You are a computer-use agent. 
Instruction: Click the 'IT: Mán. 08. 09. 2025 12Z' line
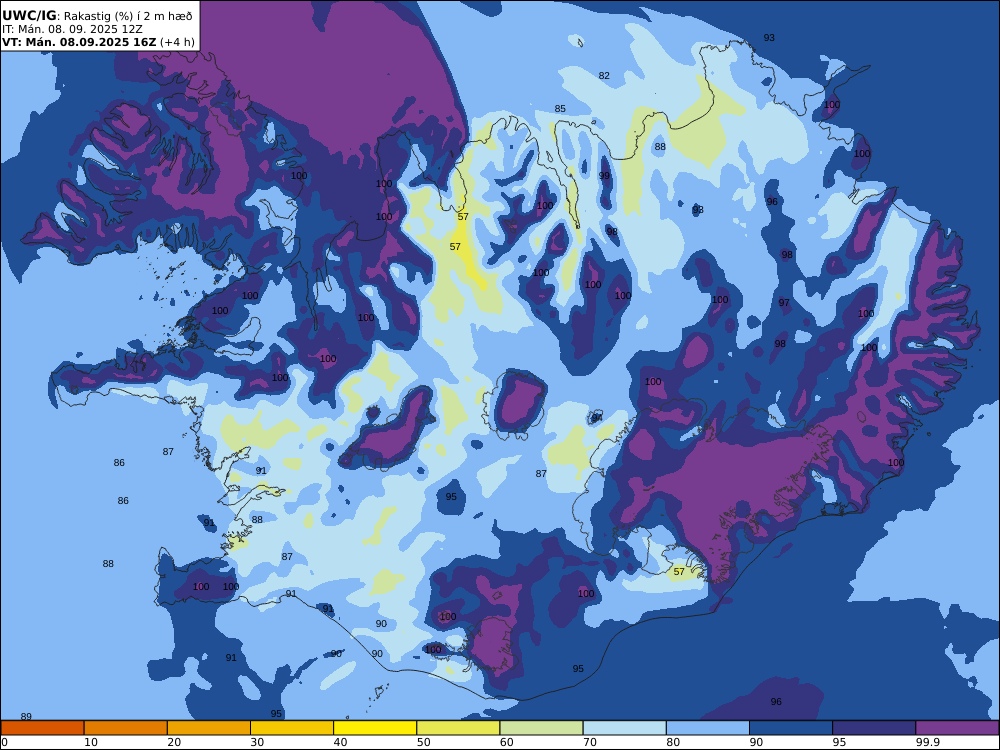72,29
